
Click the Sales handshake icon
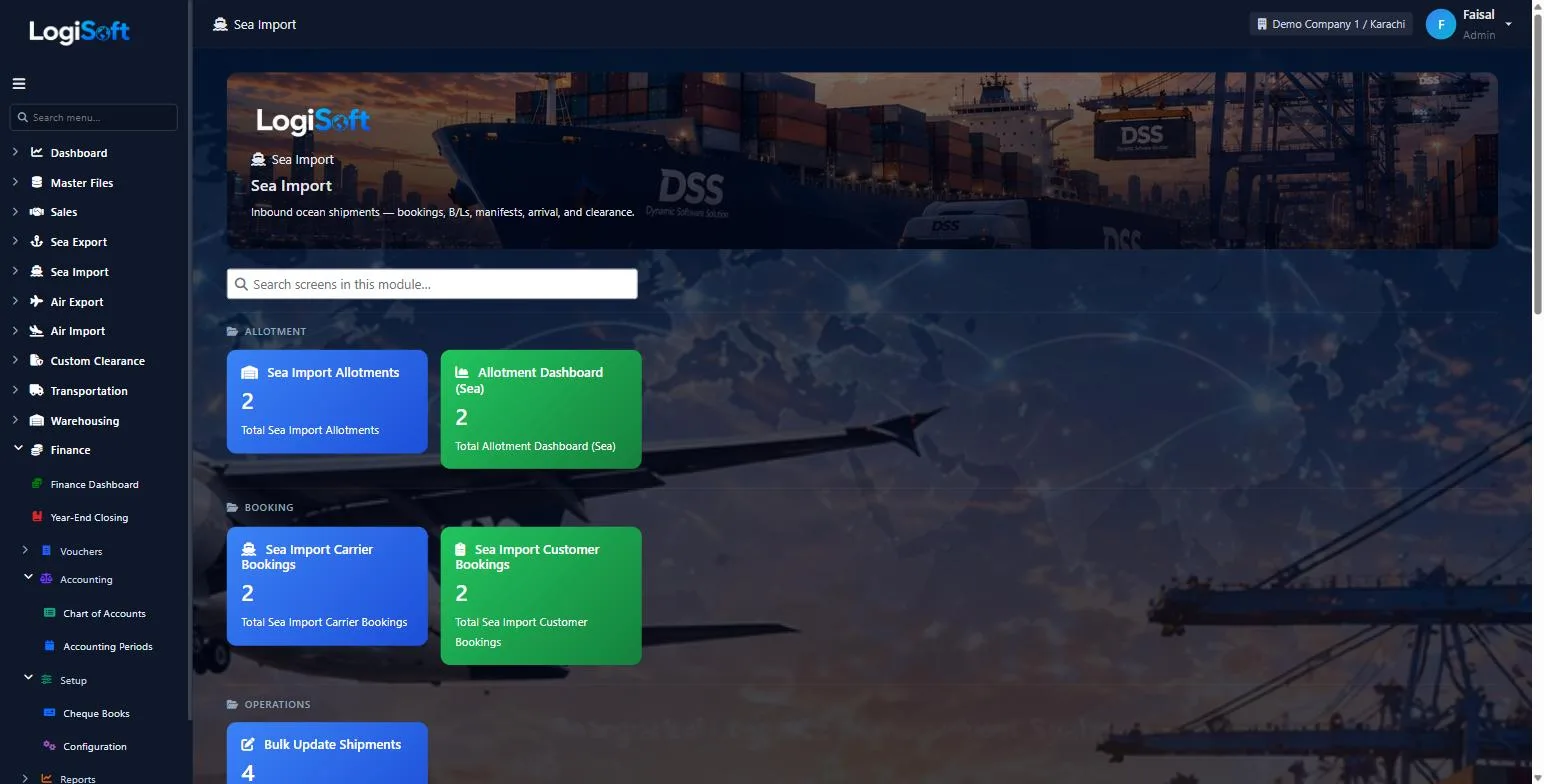(x=37, y=212)
